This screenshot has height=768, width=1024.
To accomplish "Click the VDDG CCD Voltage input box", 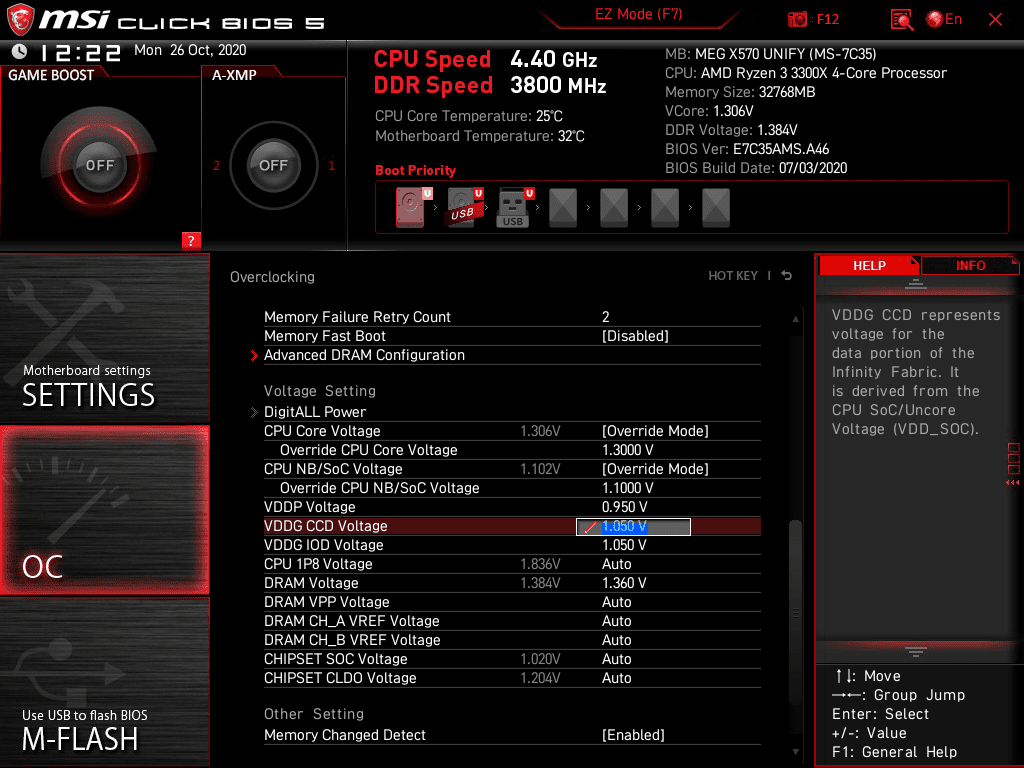I will point(633,526).
